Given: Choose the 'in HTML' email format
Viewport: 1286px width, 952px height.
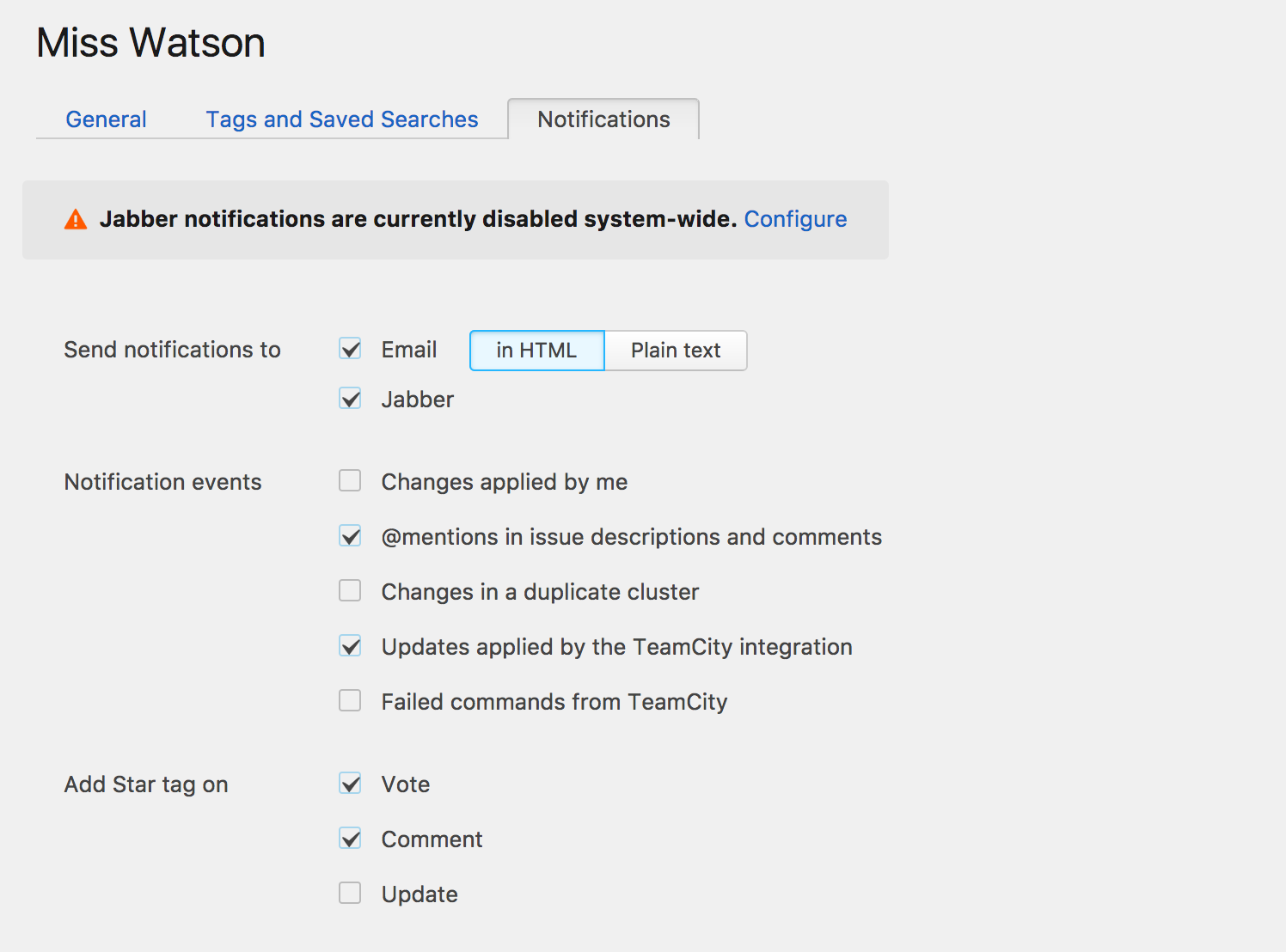Looking at the screenshot, I should coord(537,351).
